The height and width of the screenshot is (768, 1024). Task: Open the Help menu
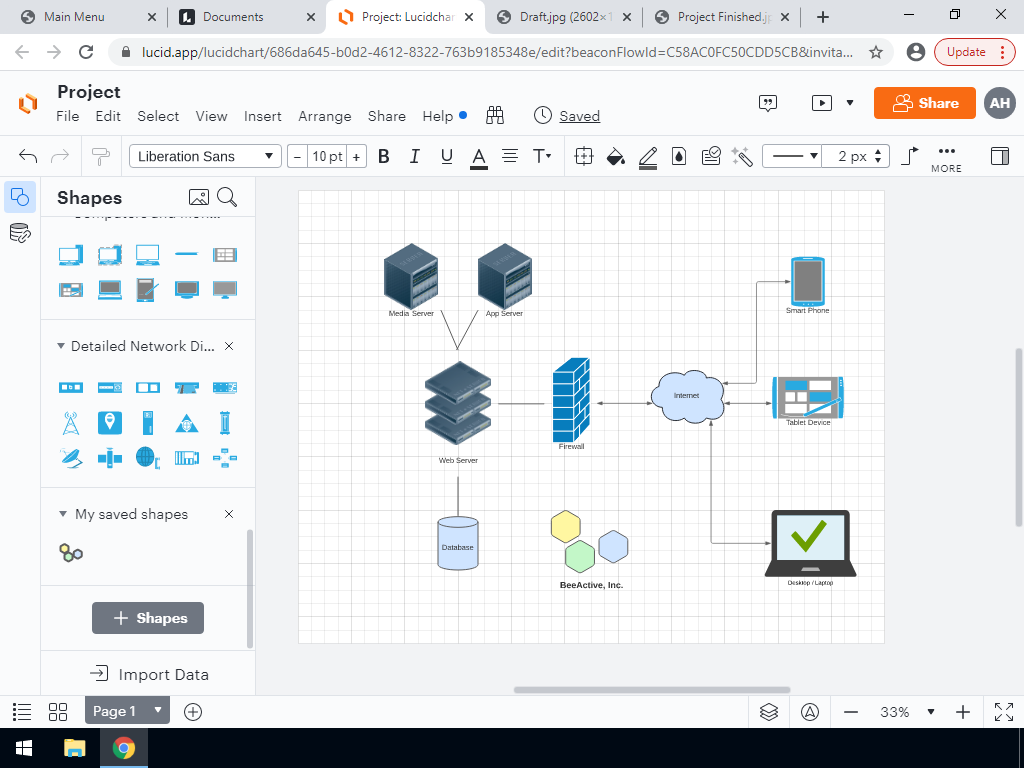tap(438, 116)
